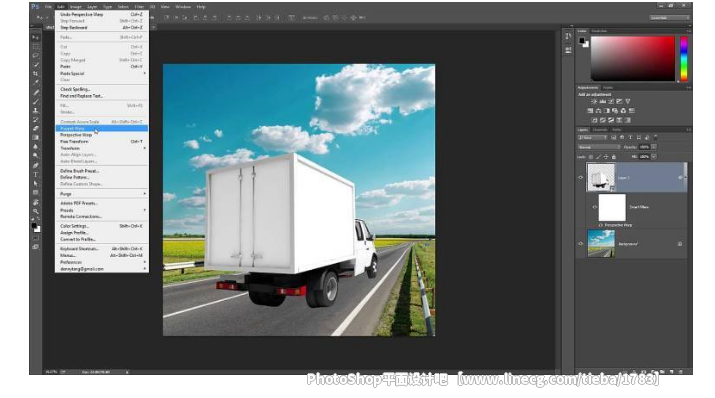Select the Brush tool
715x398 pixels.
pos(36,102)
